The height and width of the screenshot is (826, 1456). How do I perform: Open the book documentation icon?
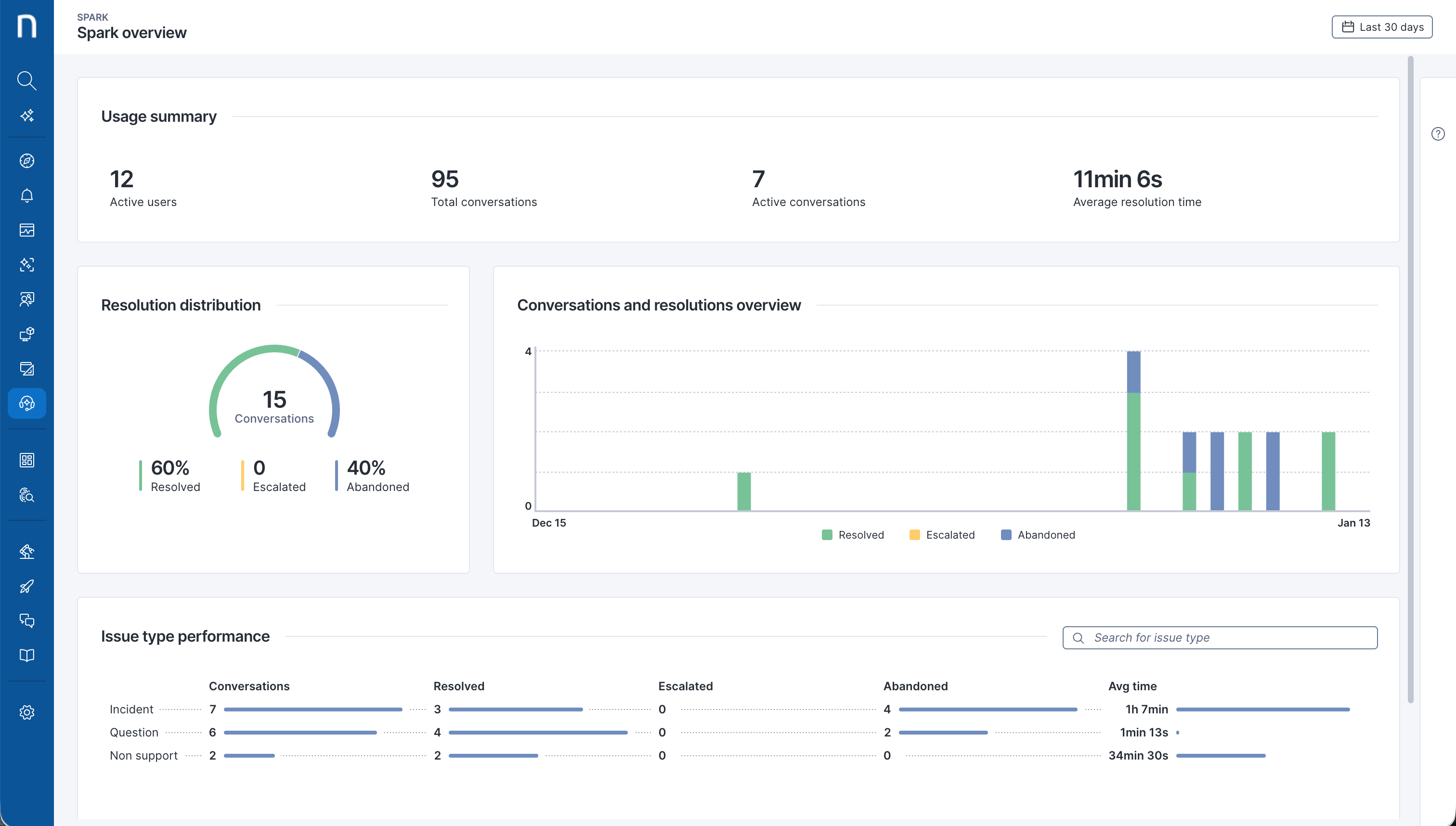(26, 655)
